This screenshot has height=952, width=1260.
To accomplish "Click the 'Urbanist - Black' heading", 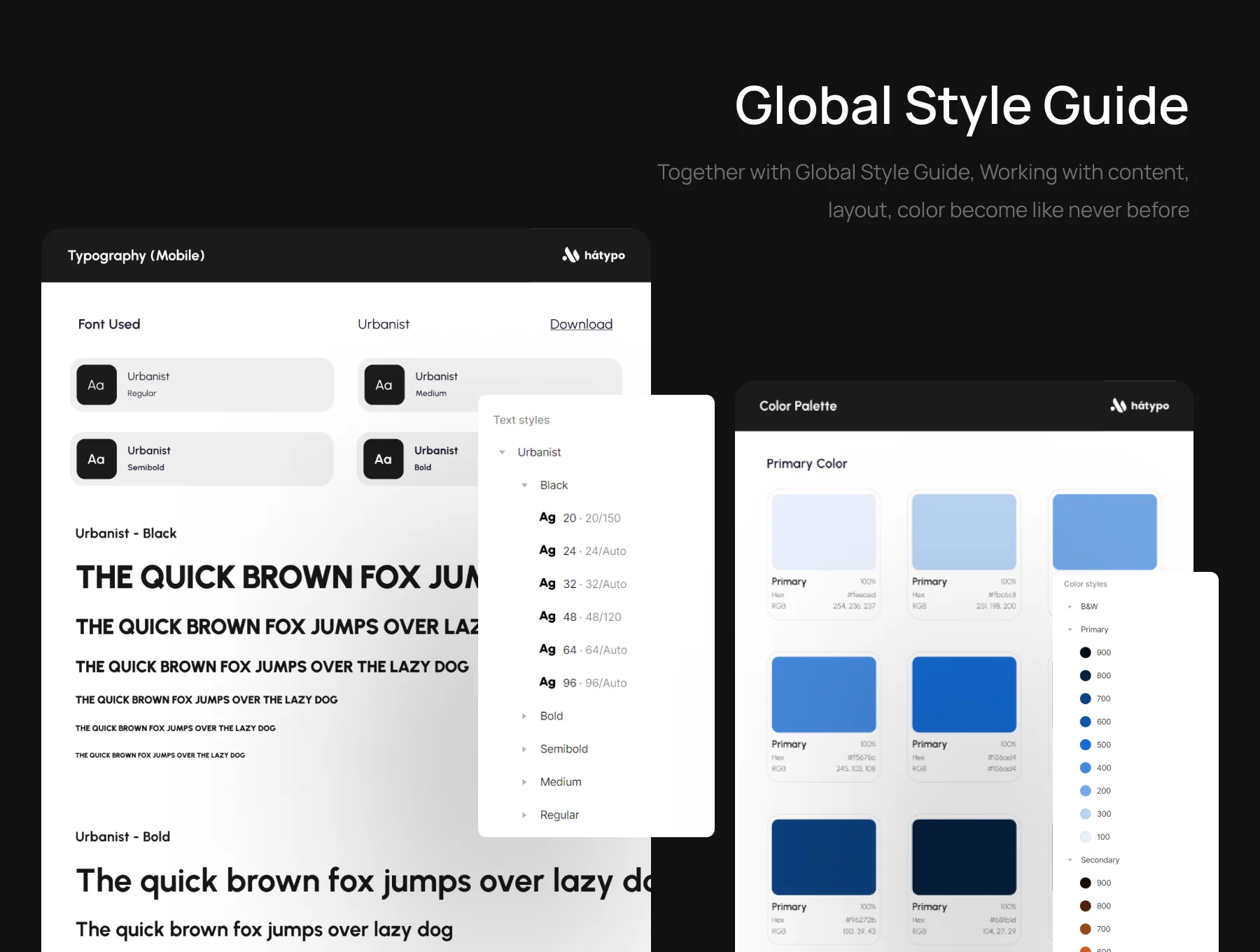I will [x=126, y=533].
